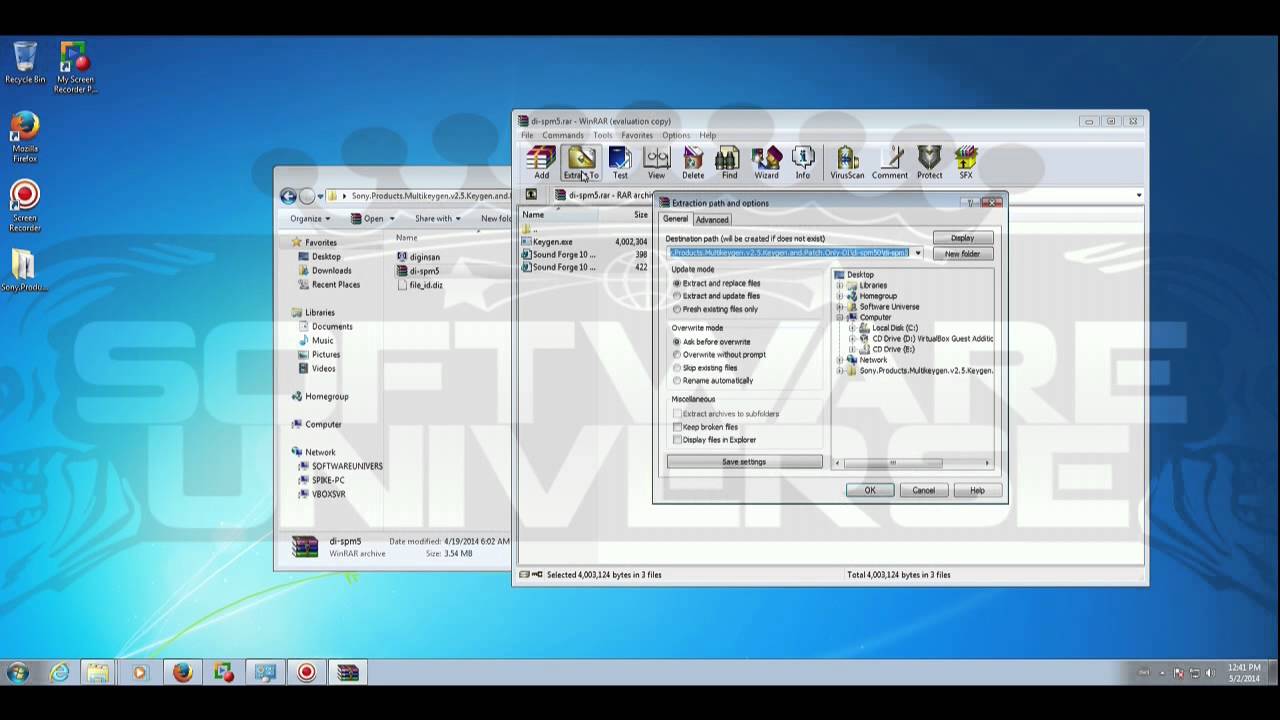
Task: Click the Extract To toolbar icon
Action: pyautogui.click(x=581, y=162)
